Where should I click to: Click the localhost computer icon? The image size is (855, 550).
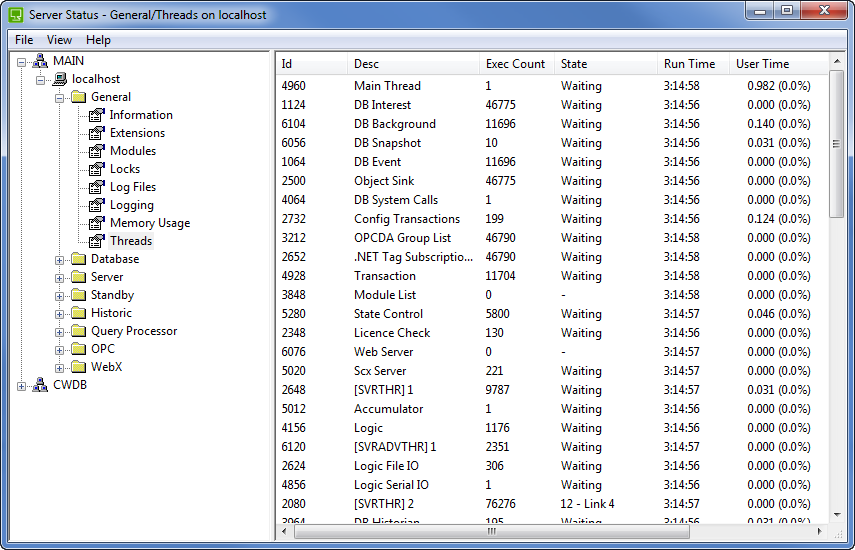click(59, 79)
